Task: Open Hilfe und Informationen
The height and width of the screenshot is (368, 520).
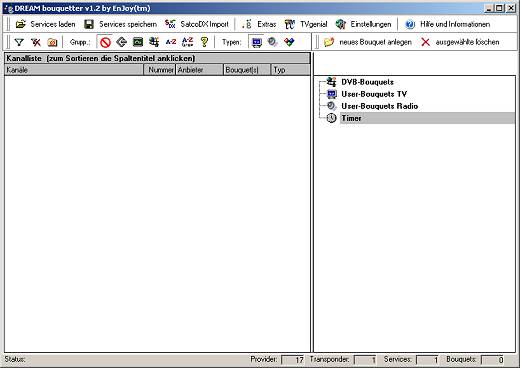Action: (447, 24)
